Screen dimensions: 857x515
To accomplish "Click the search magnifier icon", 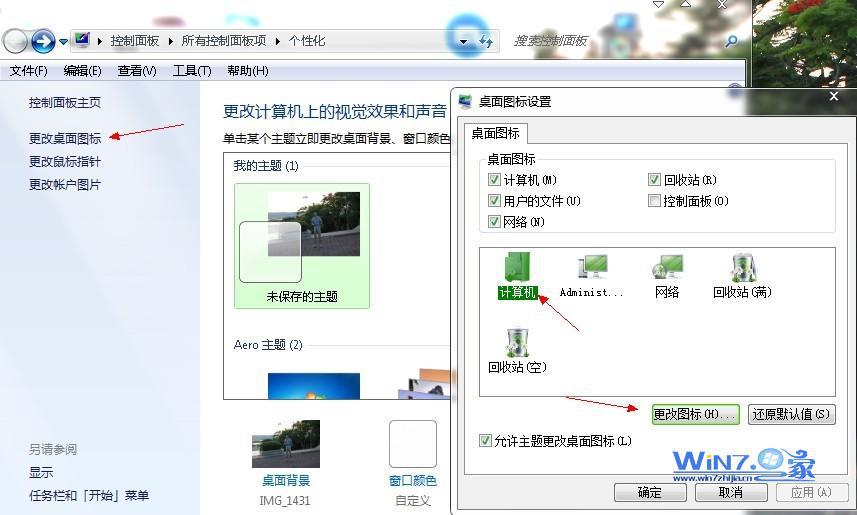I will (731, 40).
